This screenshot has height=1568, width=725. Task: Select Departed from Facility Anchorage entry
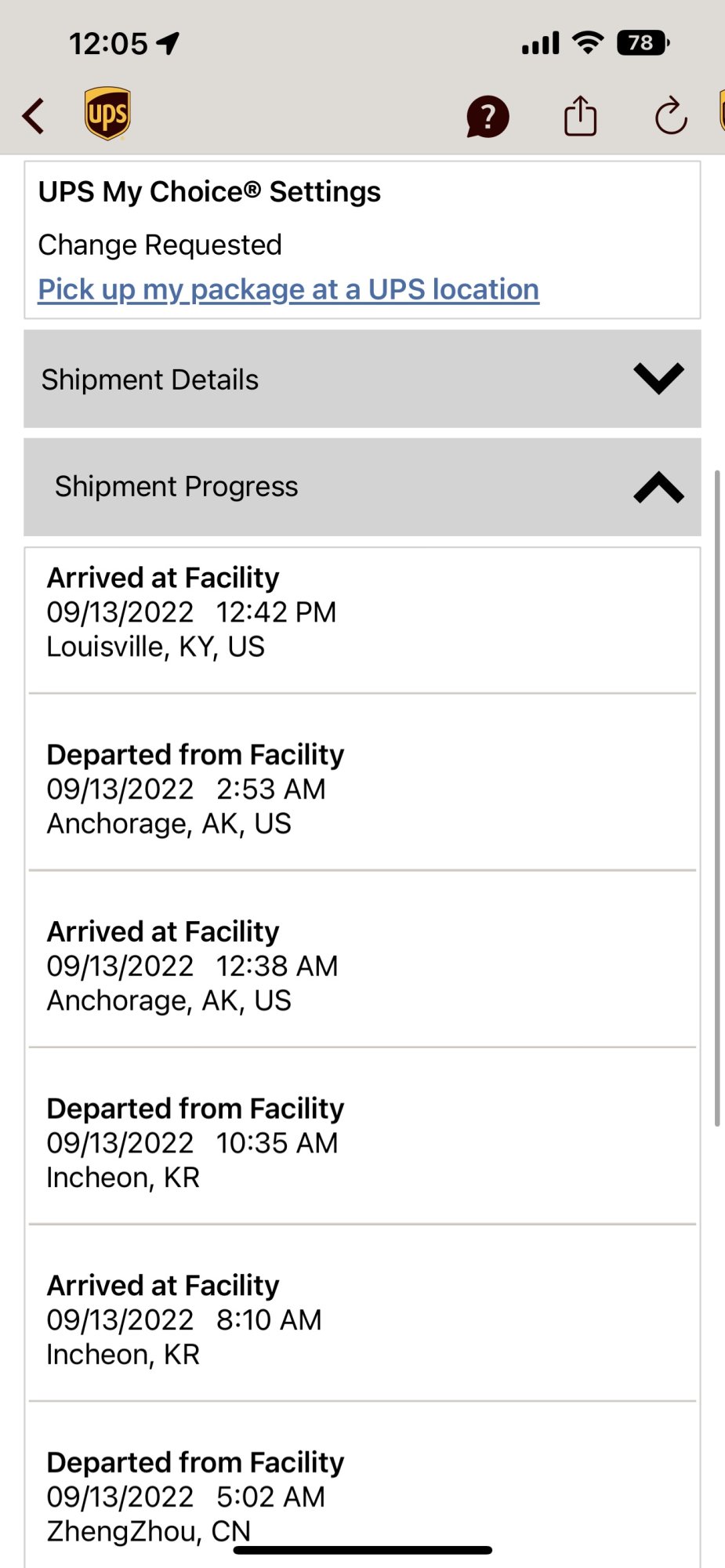[196, 789]
